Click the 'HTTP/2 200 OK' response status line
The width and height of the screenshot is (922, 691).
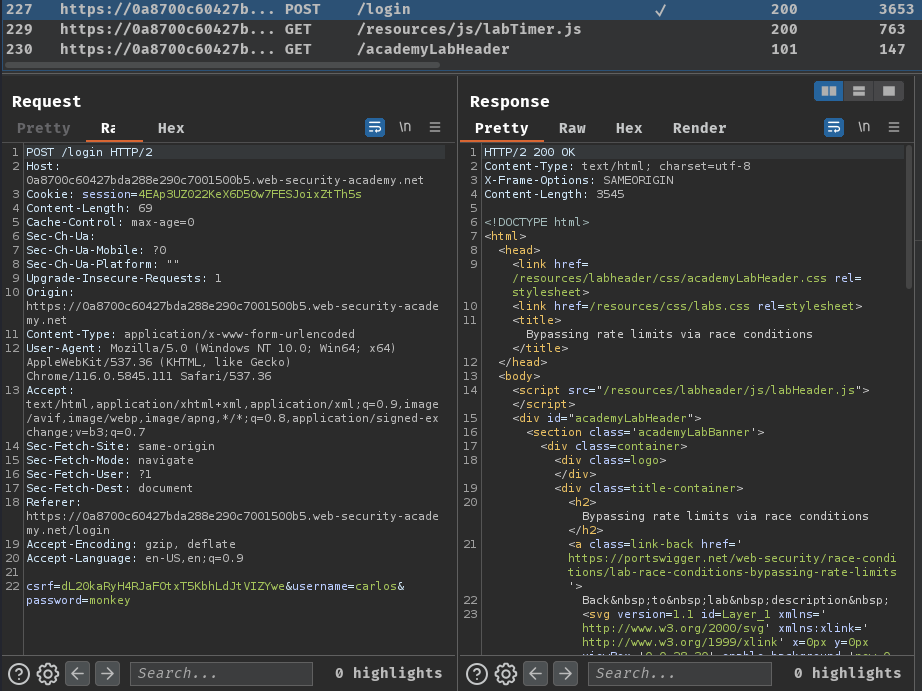(x=530, y=152)
